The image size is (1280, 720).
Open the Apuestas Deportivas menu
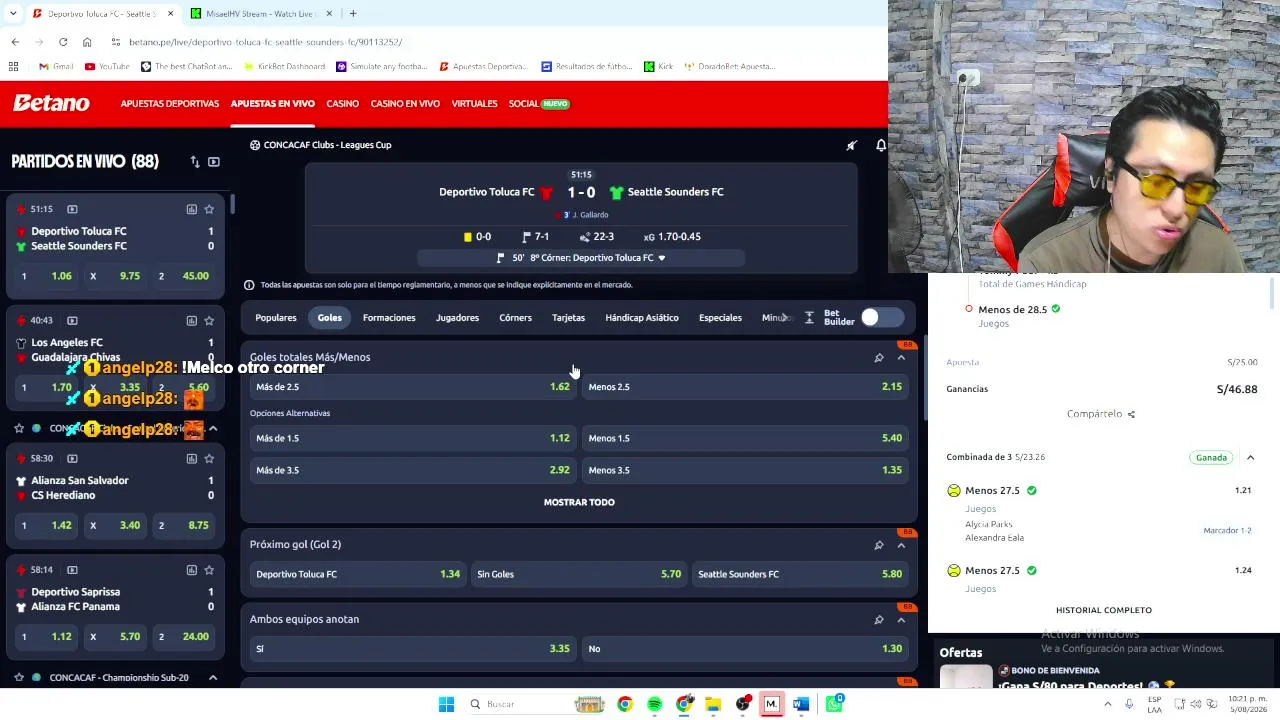point(170,103)
